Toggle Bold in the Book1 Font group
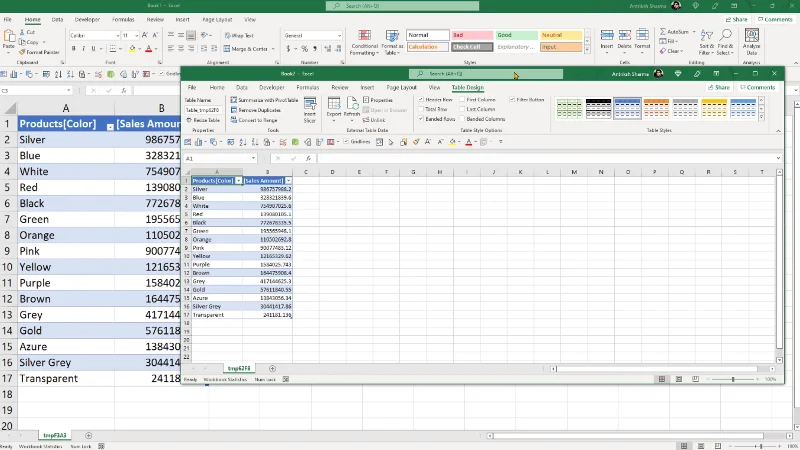The image size is (800, 450). tap(73, 49)
